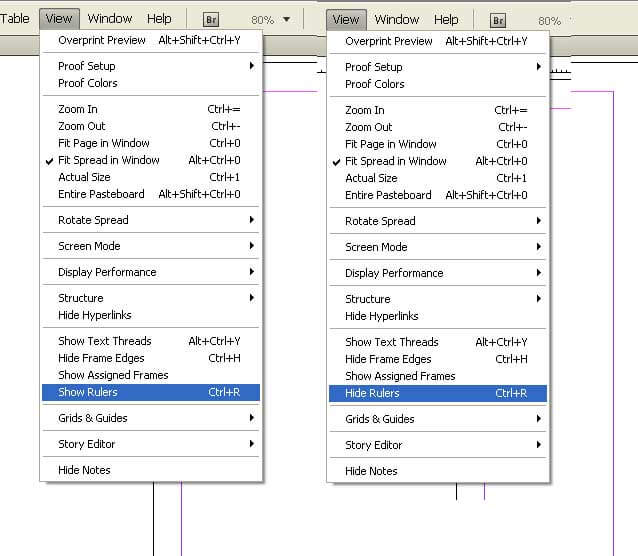Choose Zoom Out in left menu
This screenshot has height=556, width=638.
click(x=151, y=126)
